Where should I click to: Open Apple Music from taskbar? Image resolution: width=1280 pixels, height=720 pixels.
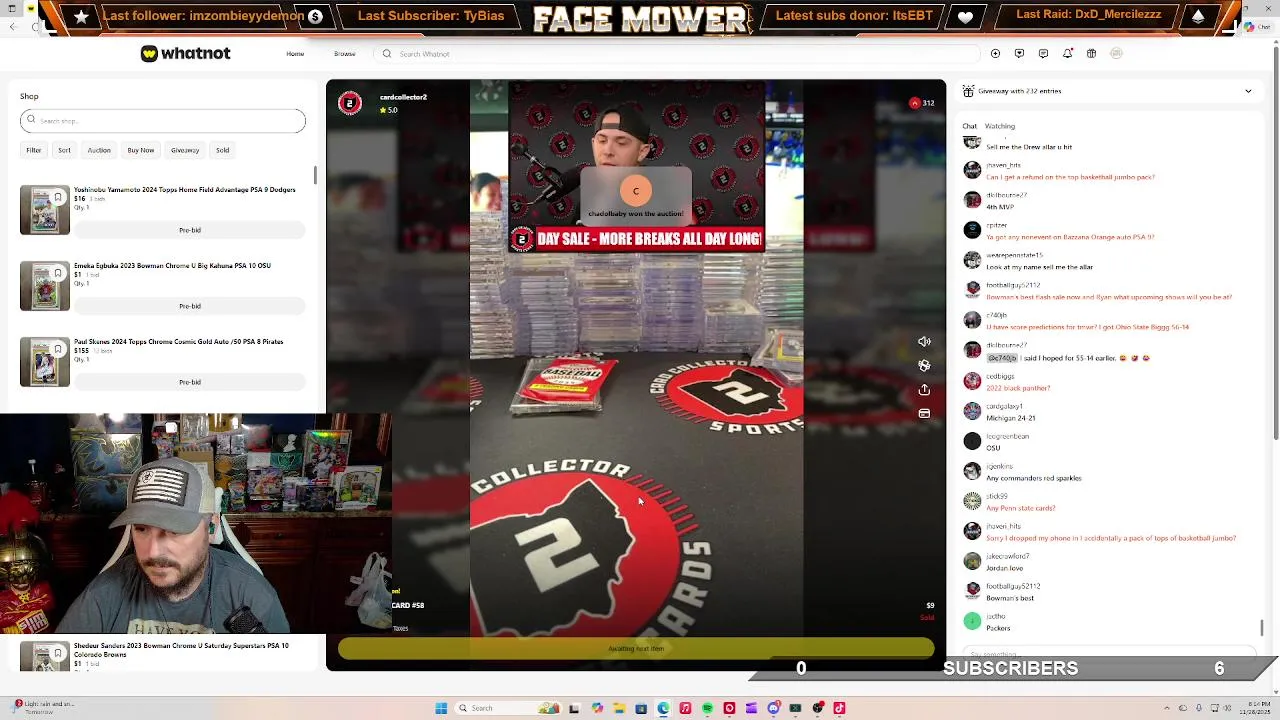pyautogui.click(x=685, y=708)
